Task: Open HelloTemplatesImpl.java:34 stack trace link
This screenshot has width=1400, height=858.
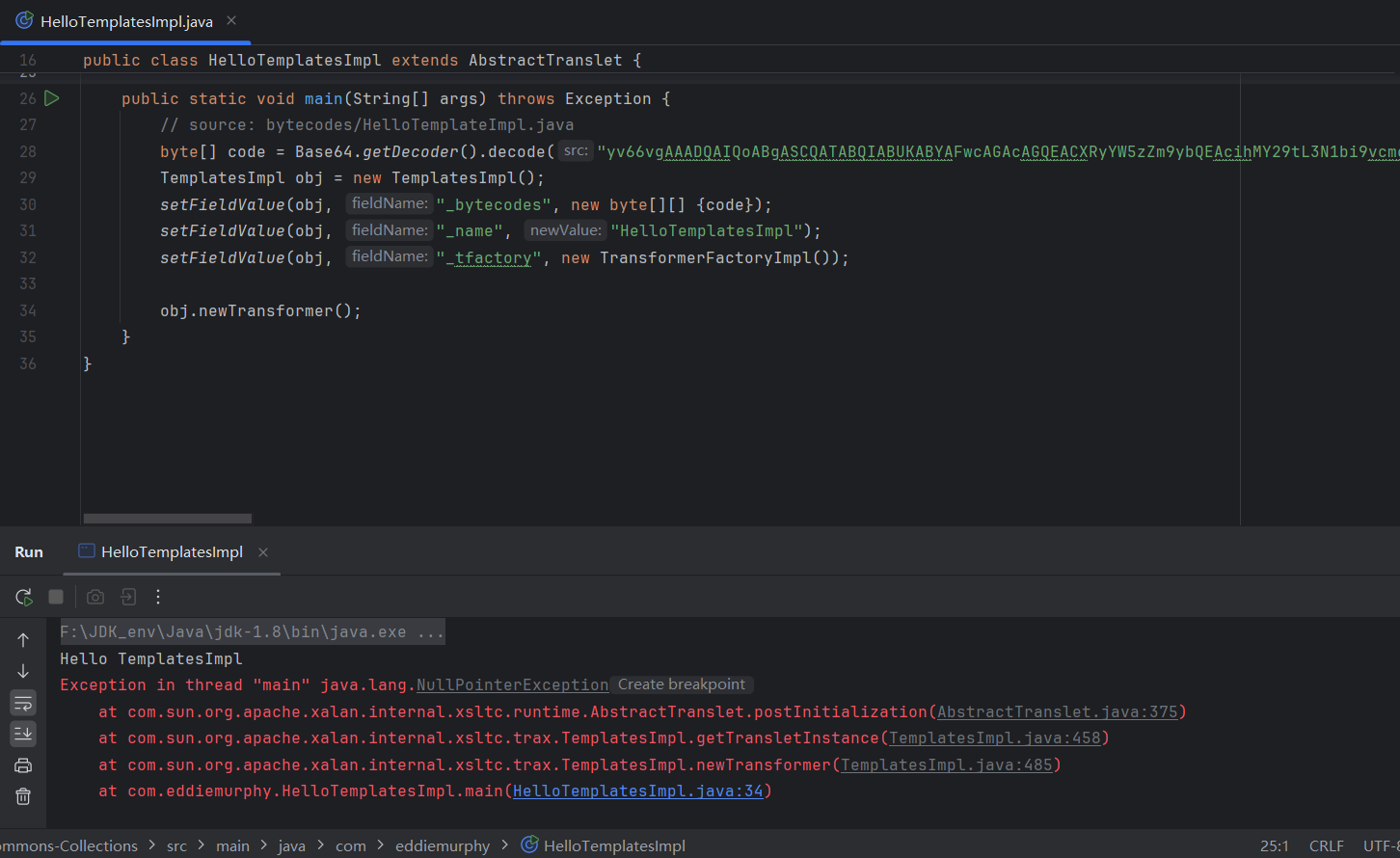Action: tap(637, 791)
